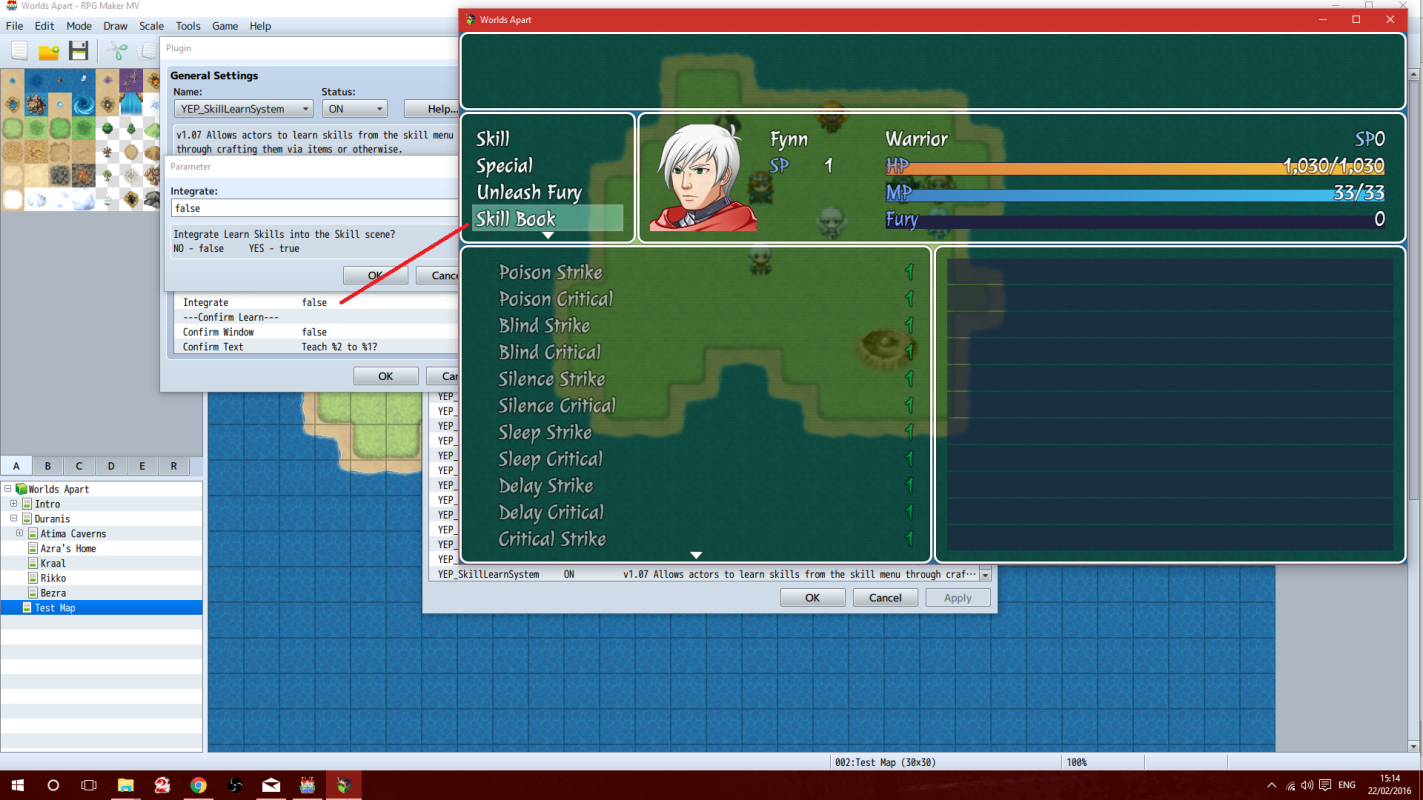Open File Explorer from the taskbar
Image resolution: width=1423 pixels, height=800 pixels.
tap(126, 785)
